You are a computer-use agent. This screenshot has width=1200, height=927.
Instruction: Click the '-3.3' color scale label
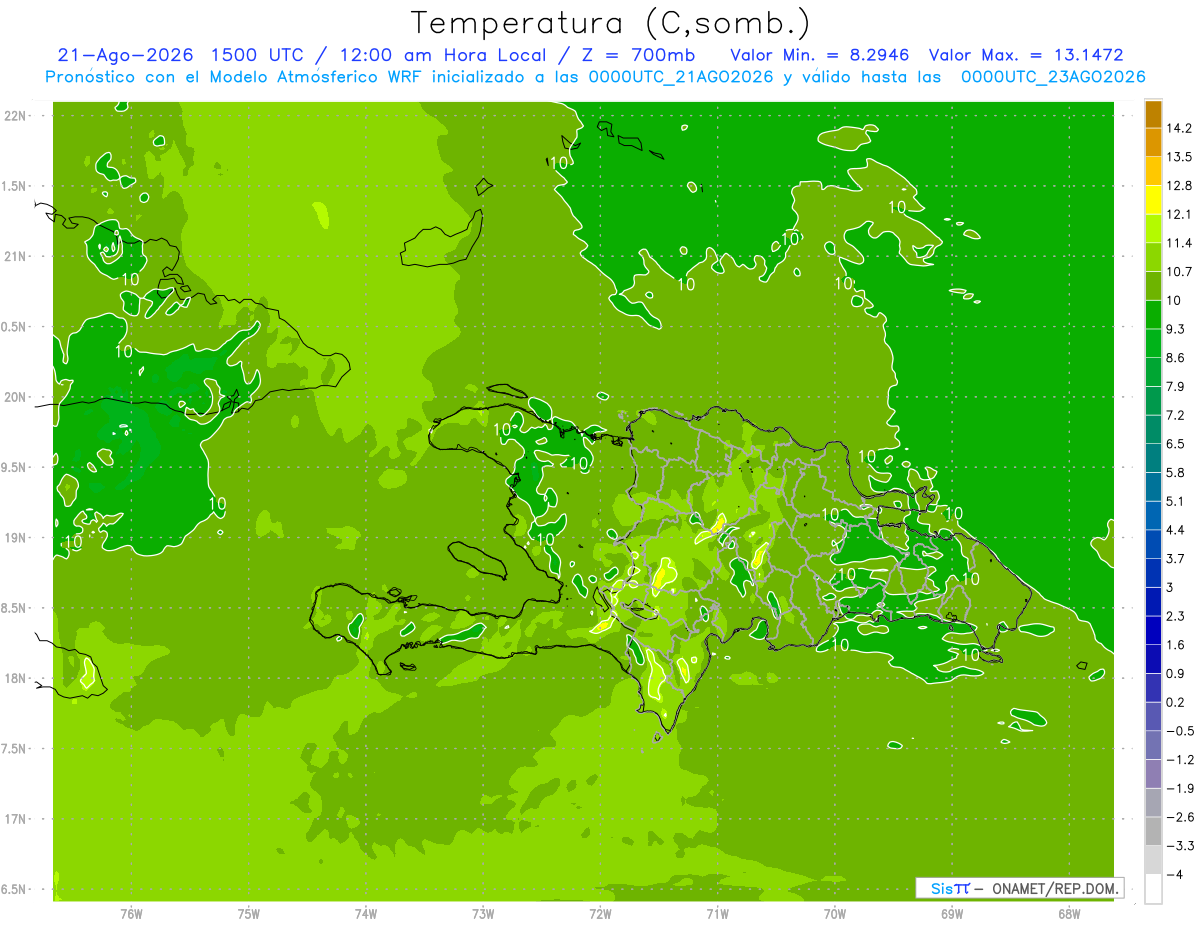[x=1179, y=846]
